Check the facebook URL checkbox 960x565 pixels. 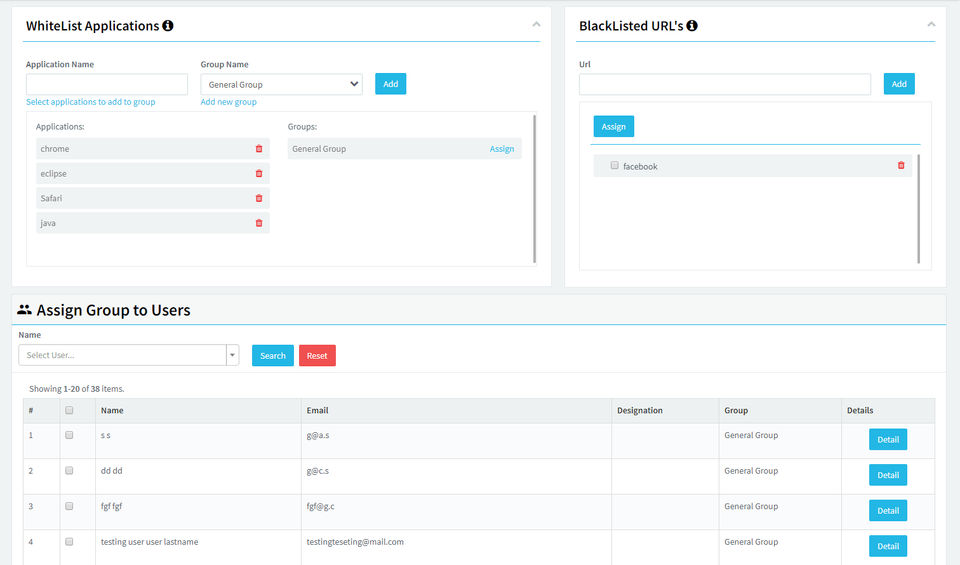615,165
